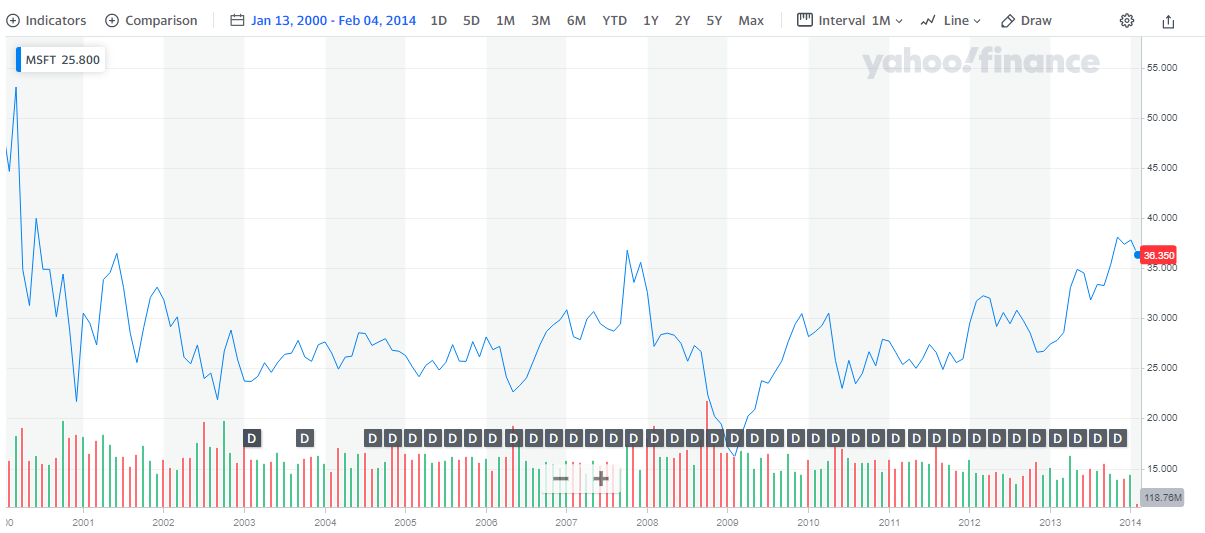This screenshot has width=1205, height=533.
Task: Click the MSFT 25.800 series label
Action: 62,60
